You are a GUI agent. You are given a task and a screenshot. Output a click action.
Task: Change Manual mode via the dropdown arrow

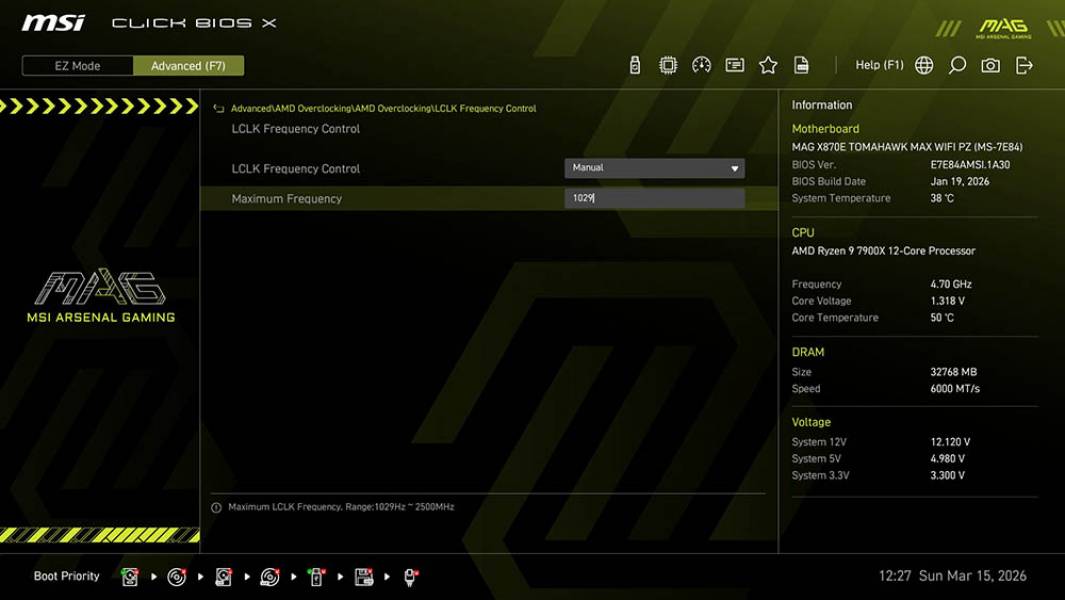click(x=737, y=168)
